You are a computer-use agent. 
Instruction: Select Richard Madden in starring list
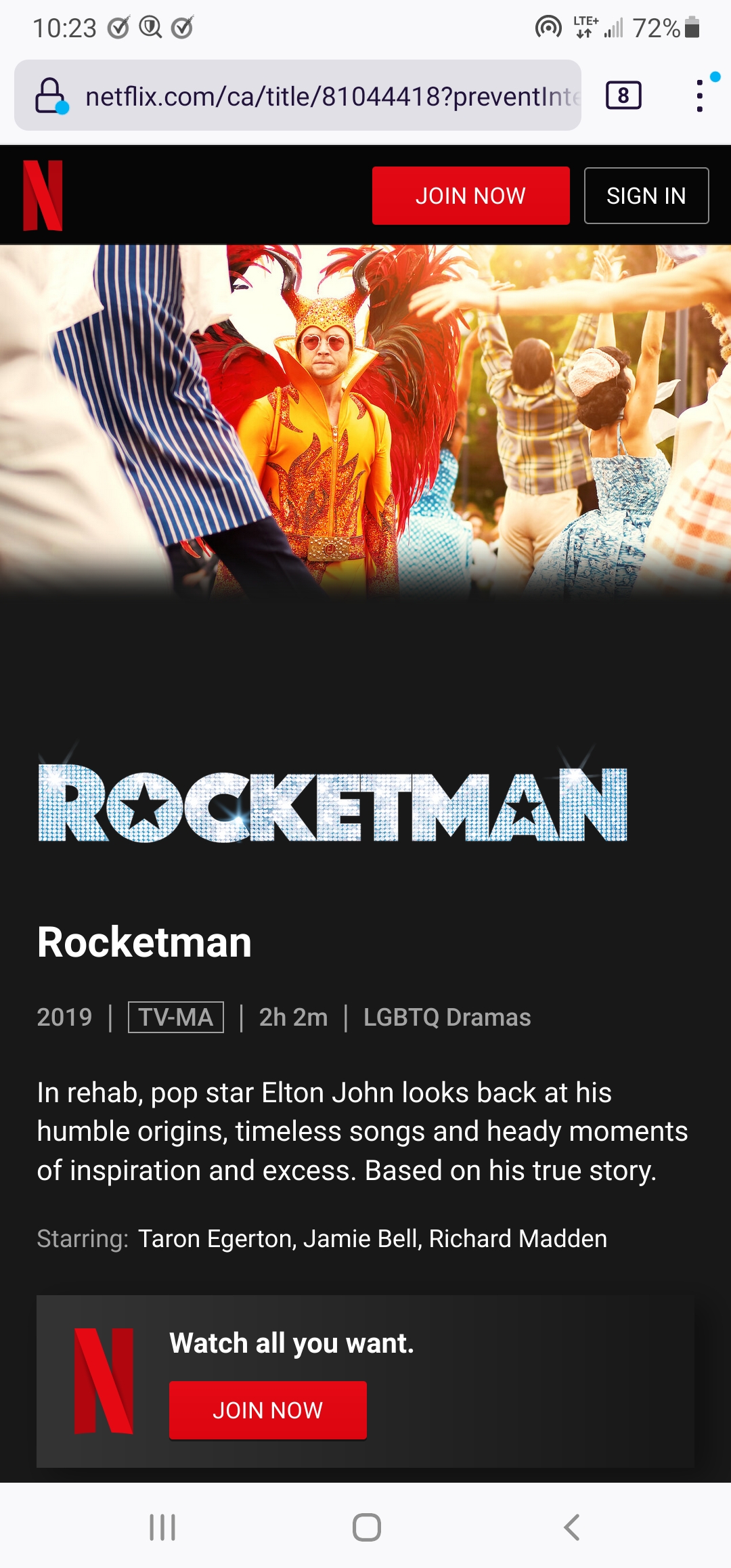coord(518,1238)
